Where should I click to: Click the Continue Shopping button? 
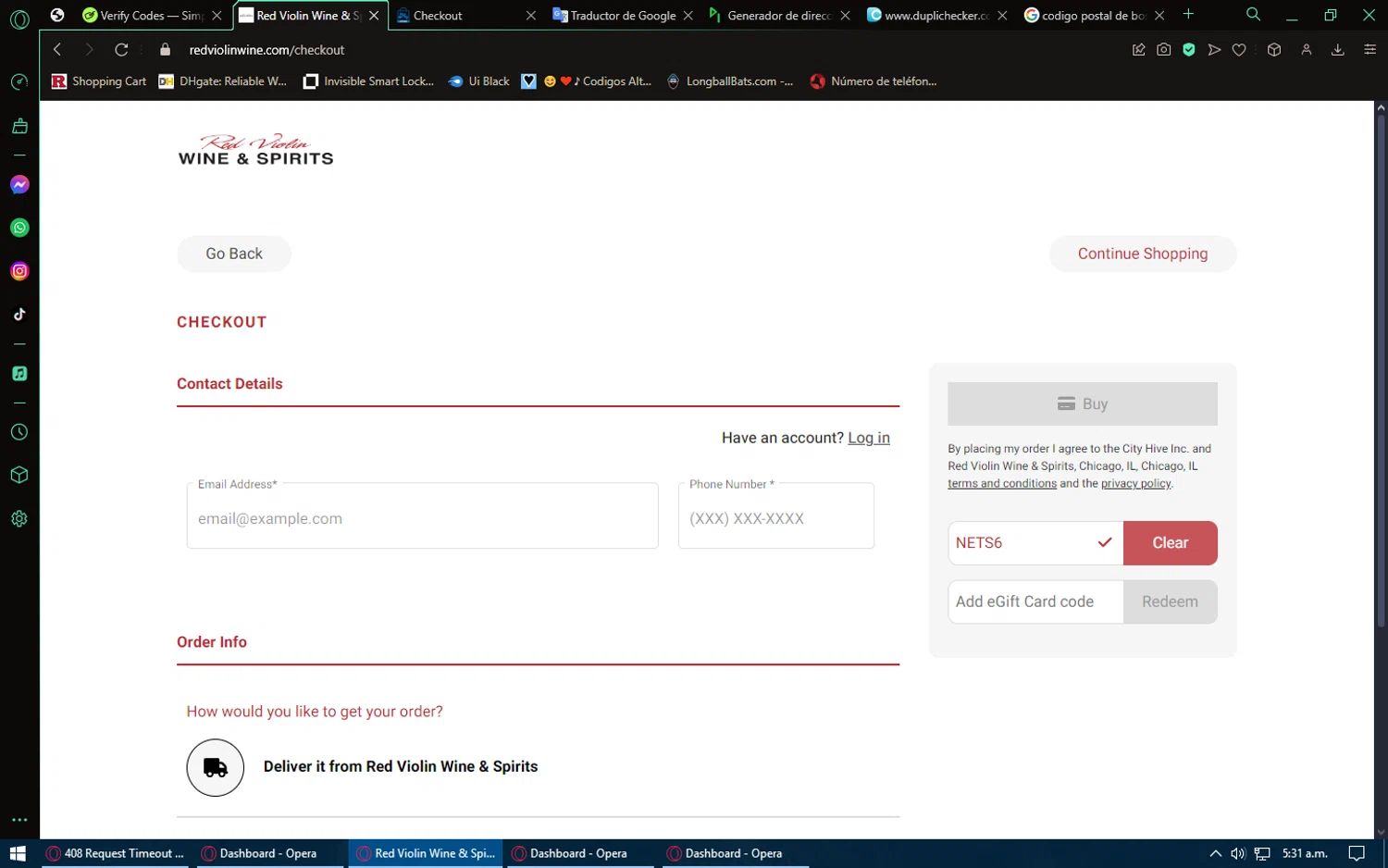point(1143,254)
